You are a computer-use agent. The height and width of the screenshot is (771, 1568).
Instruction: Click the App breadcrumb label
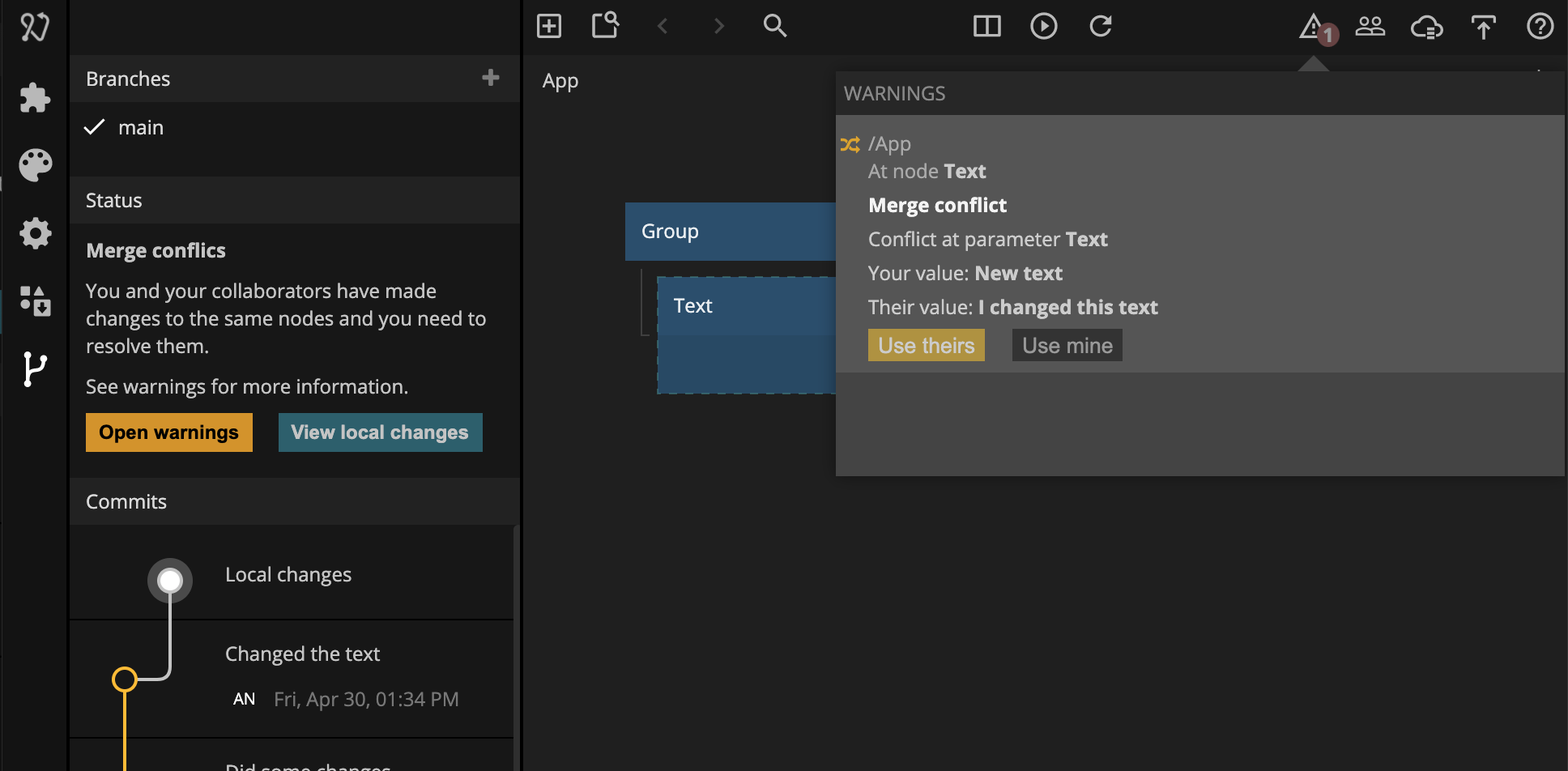[x=560, y=81]
